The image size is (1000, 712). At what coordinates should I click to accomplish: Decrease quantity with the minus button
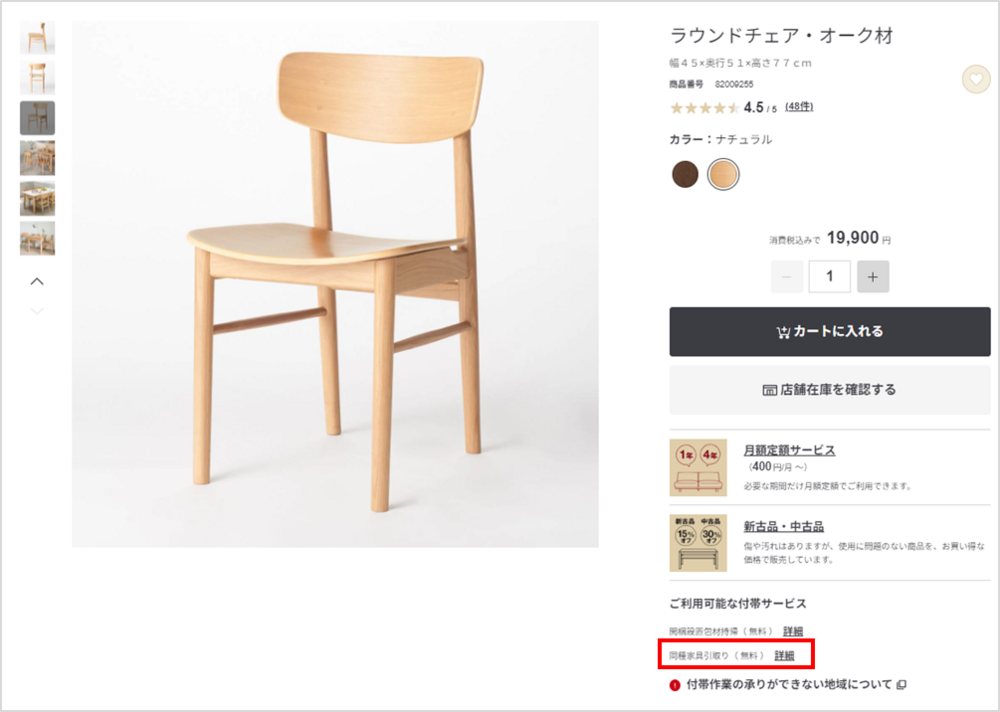tap(786, 277)
